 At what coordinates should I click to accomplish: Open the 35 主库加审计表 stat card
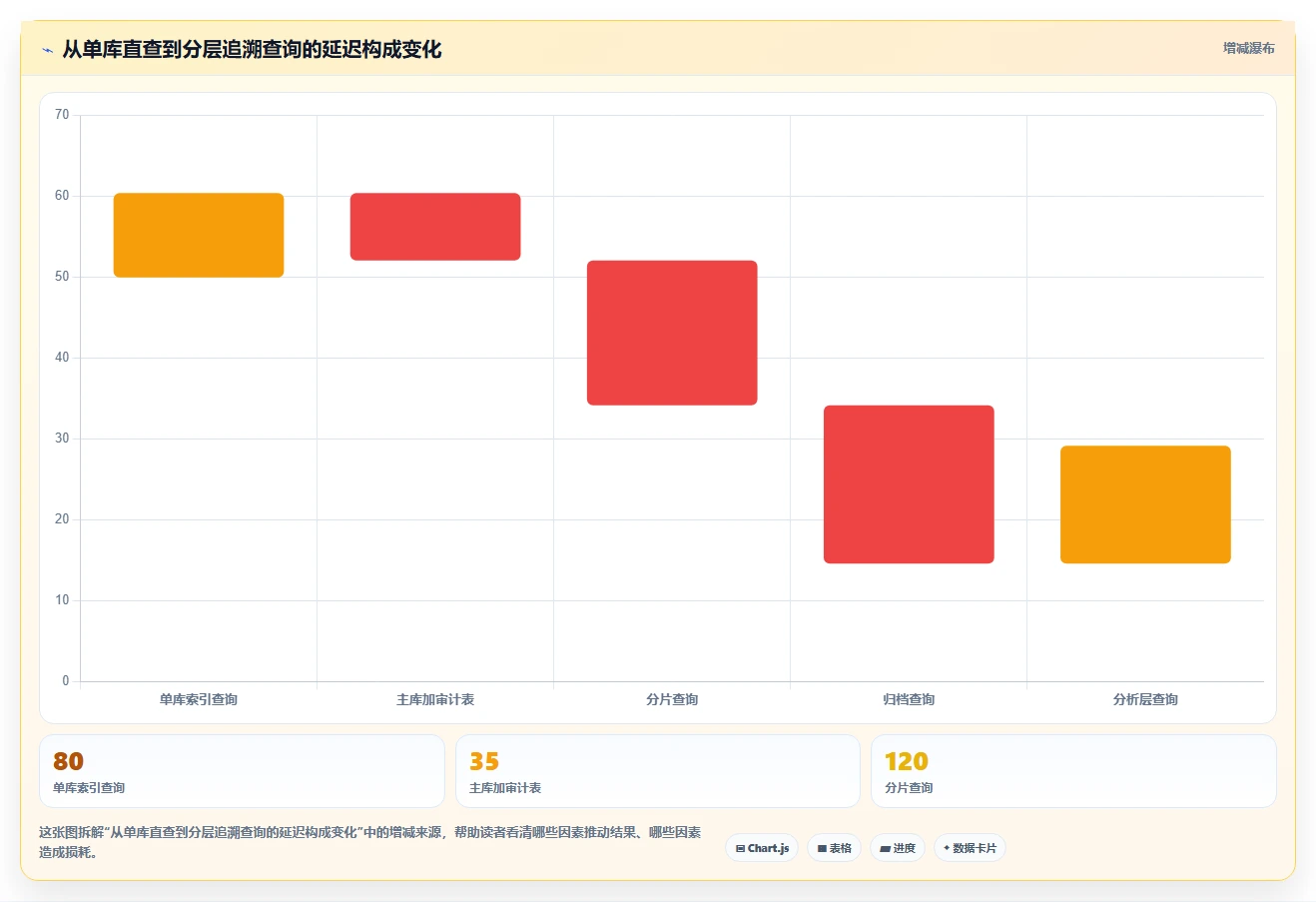(658, 771)
